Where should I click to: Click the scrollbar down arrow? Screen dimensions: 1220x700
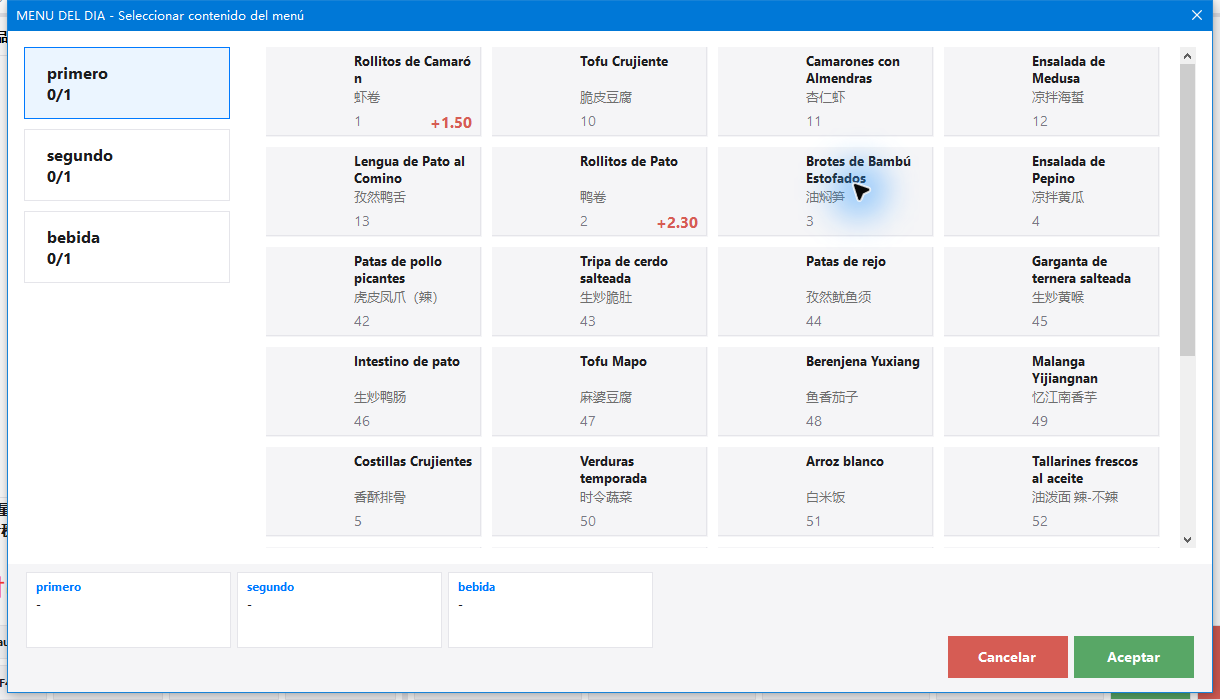coord(1188,539)
